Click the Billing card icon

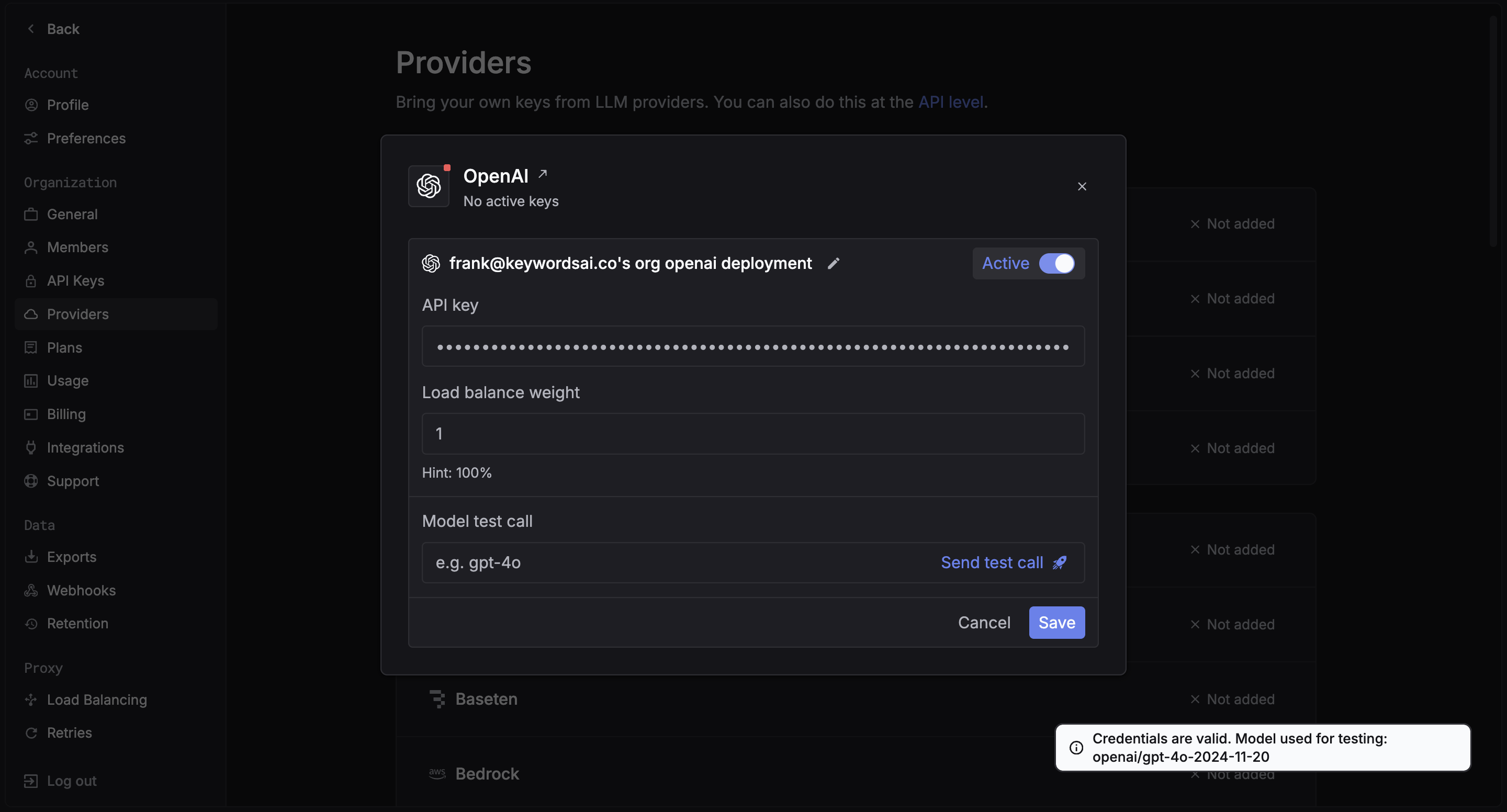[31, 414]
